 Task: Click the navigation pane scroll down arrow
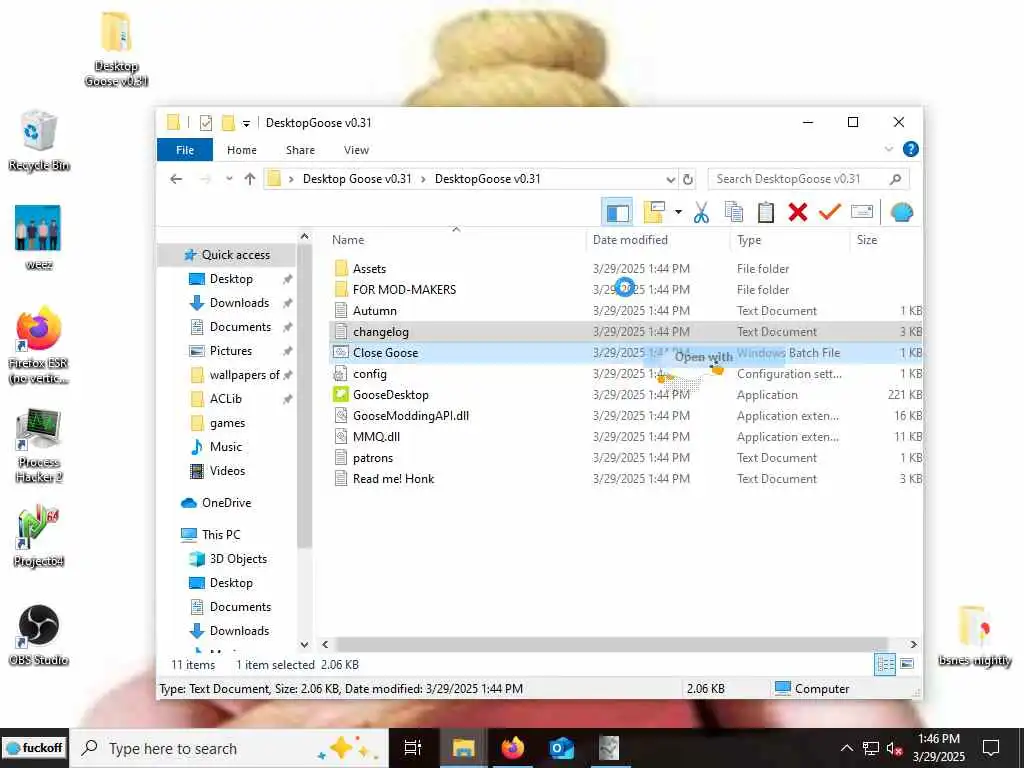click(304, 645)
